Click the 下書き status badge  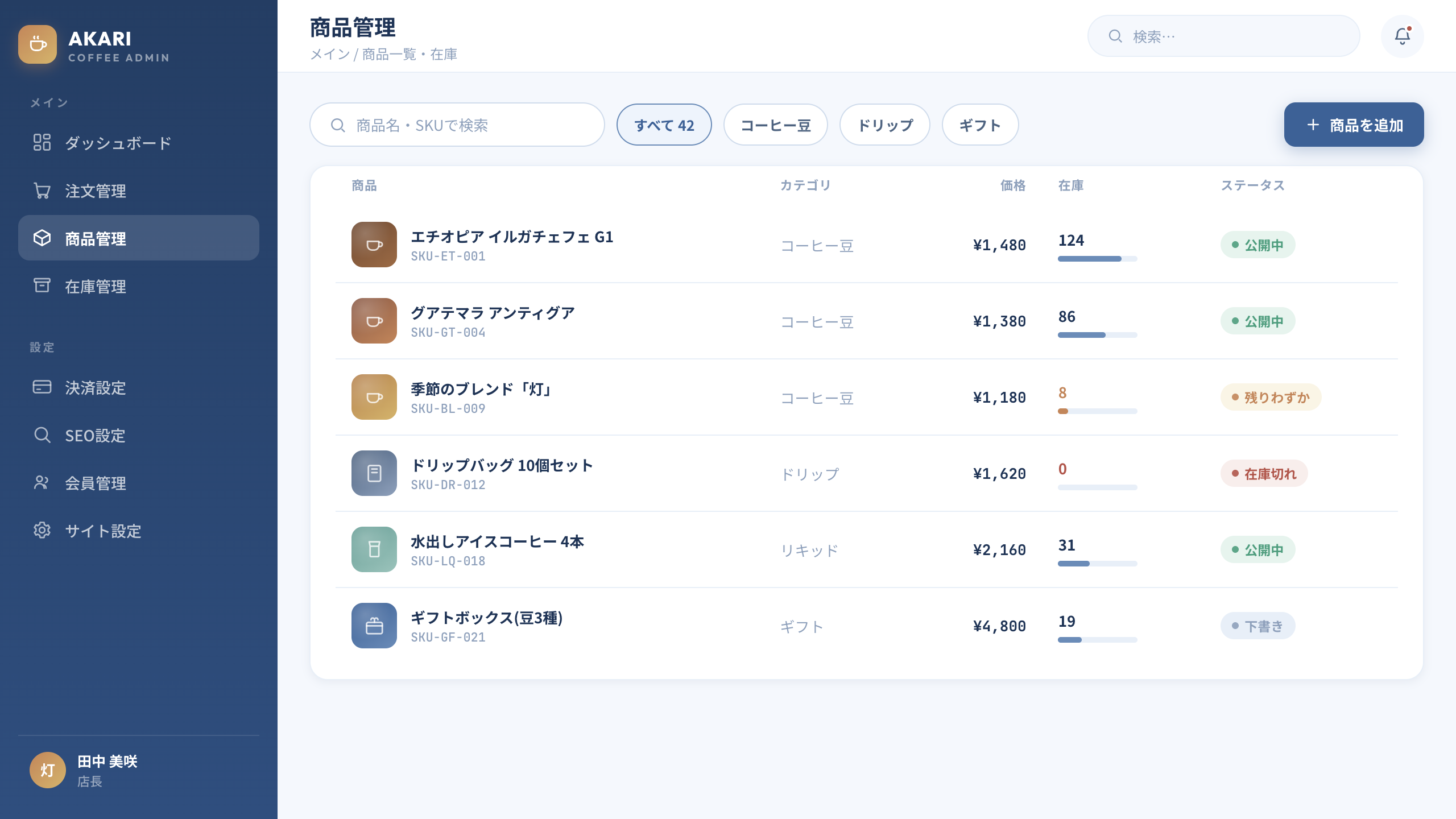click(1258, 626)
